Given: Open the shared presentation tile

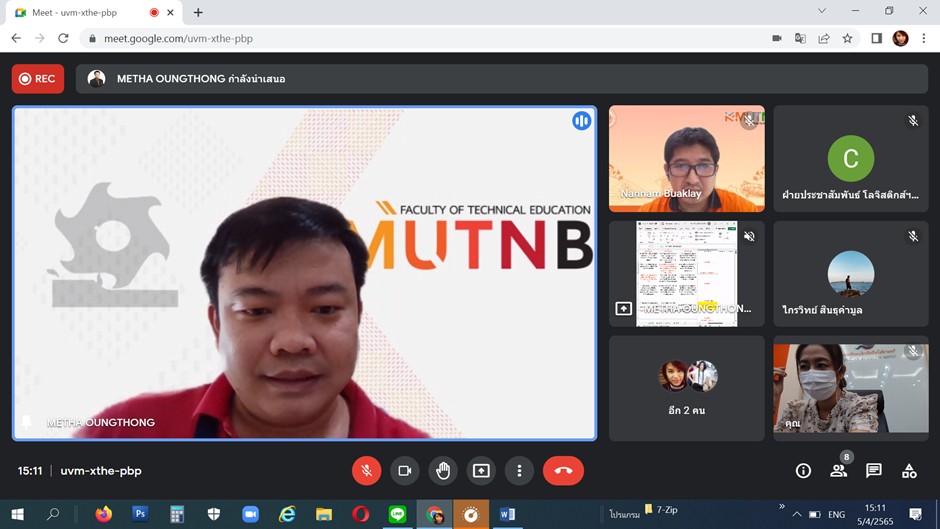Looking at the screenshot, I should (x=686, y=273).
